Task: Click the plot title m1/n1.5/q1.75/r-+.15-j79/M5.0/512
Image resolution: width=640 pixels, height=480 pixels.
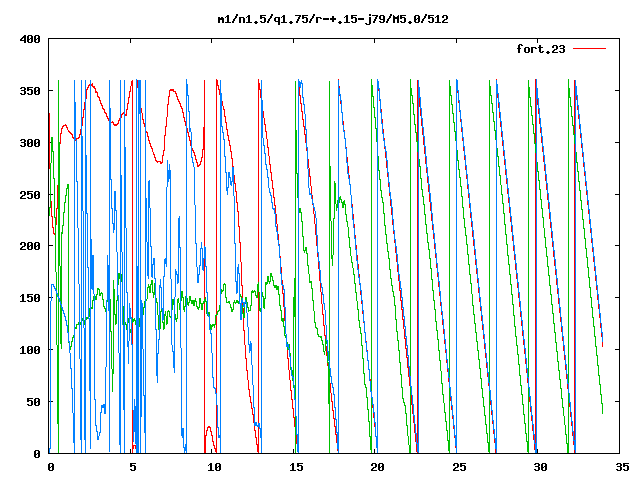Action: tap(333, 19)
